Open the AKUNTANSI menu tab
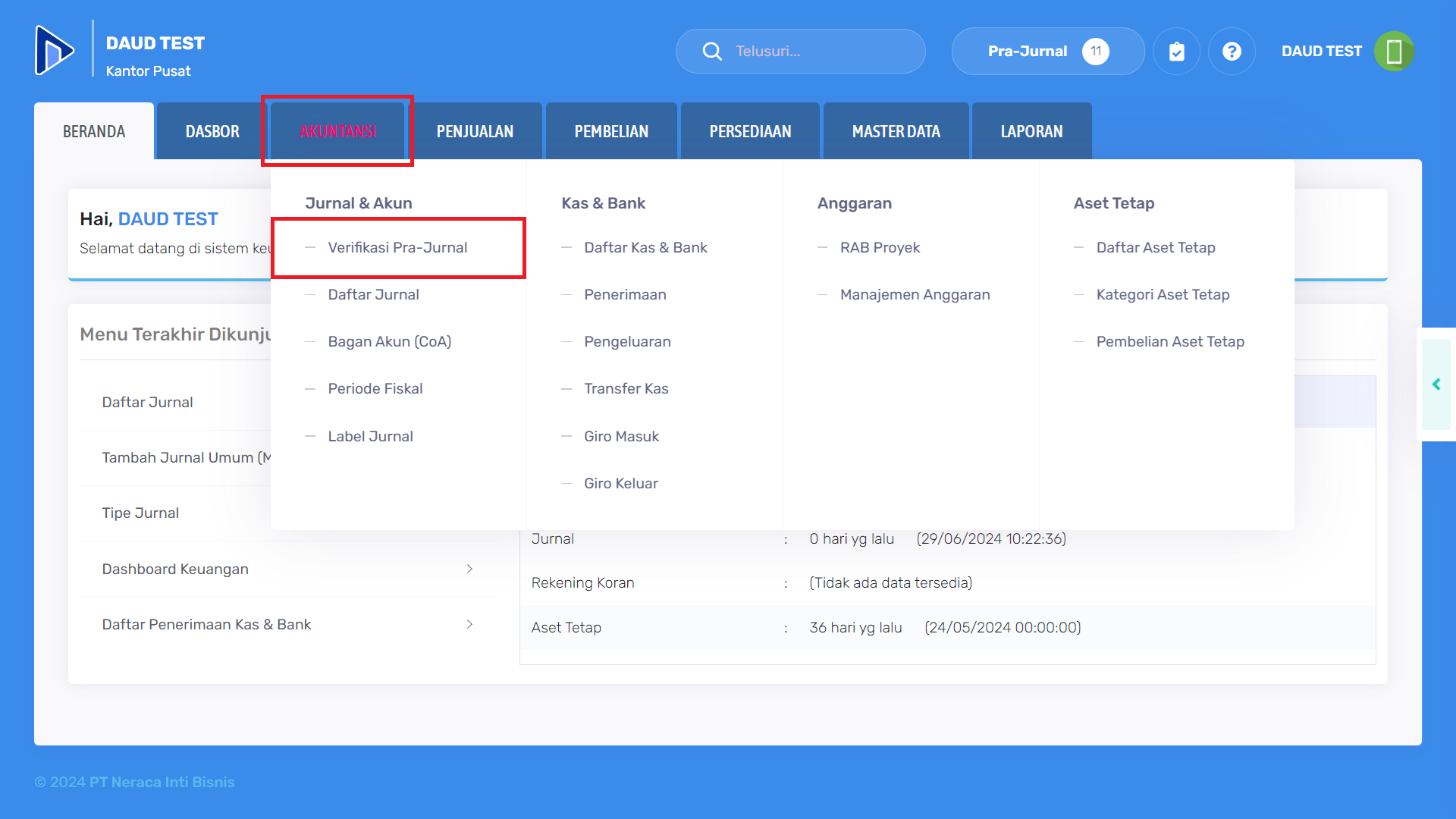Screen dimensions: 1456x819 tap(337, 131)
